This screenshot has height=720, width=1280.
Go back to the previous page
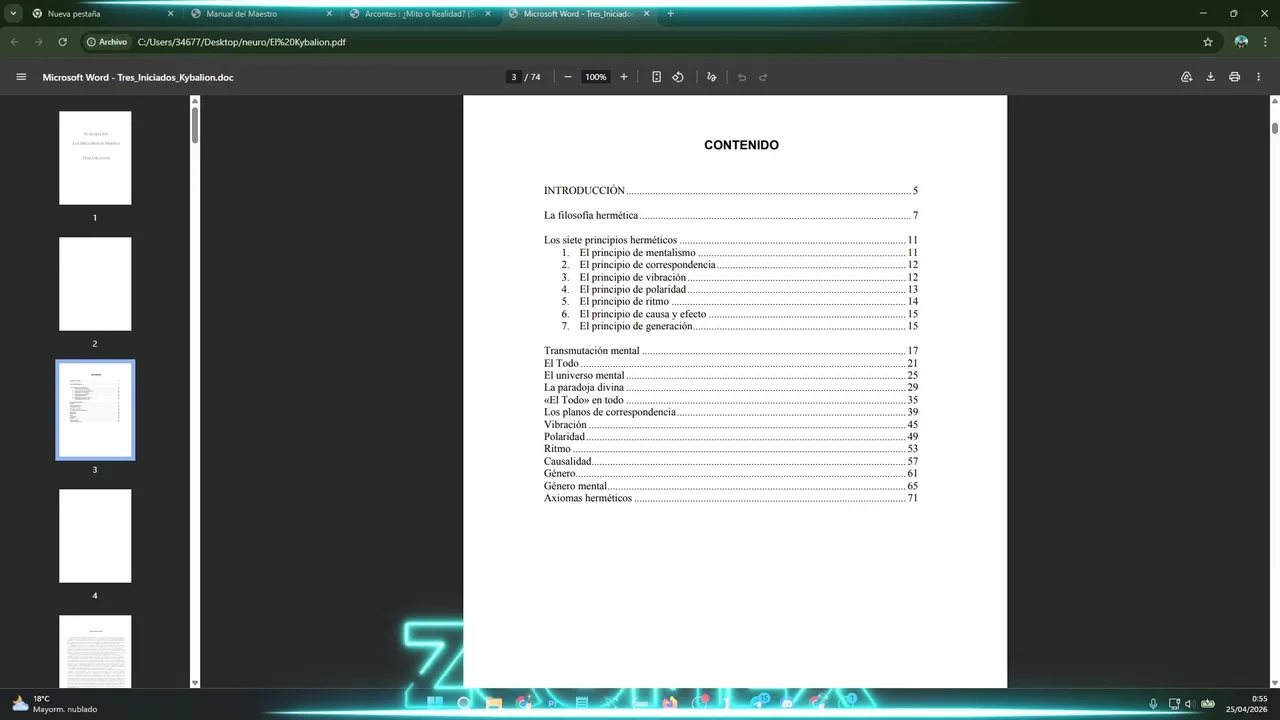15,42
